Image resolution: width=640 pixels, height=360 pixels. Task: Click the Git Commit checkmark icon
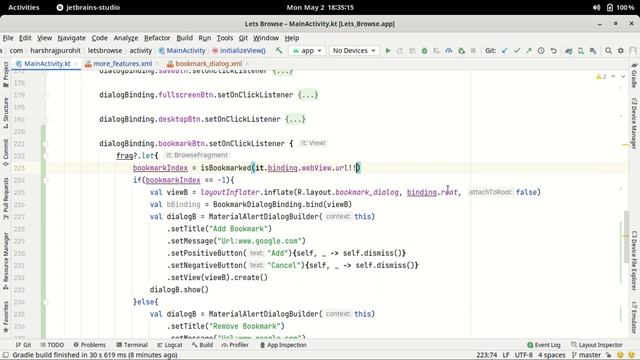click(517, 51)
